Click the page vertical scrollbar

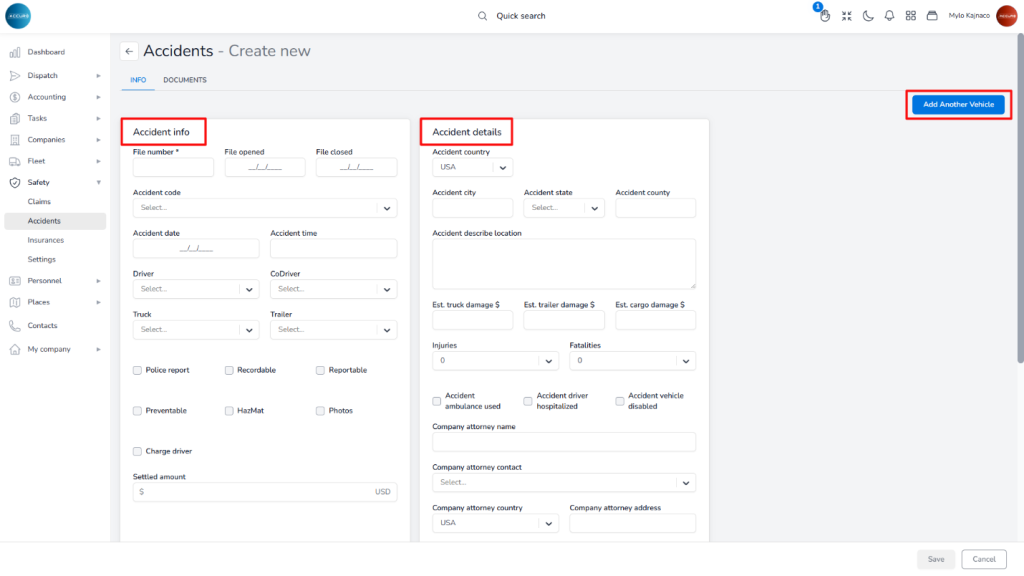pos(1019,200)
